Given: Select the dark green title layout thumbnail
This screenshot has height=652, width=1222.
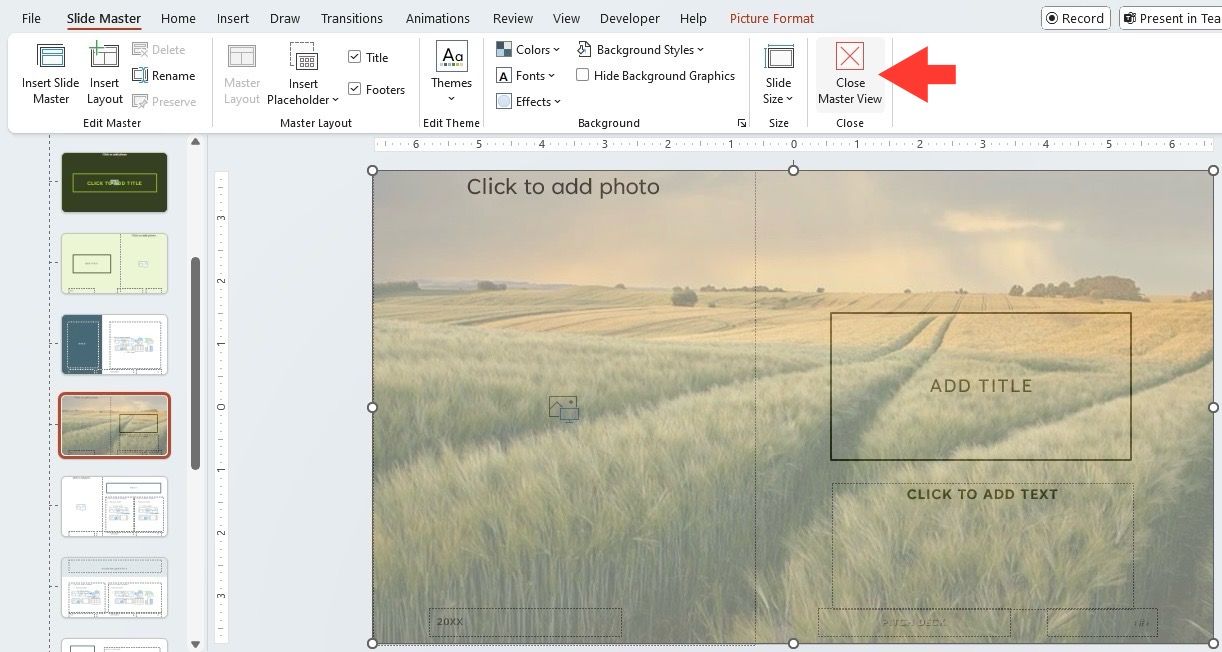Looking at the screenshot, I should point(114,182).
